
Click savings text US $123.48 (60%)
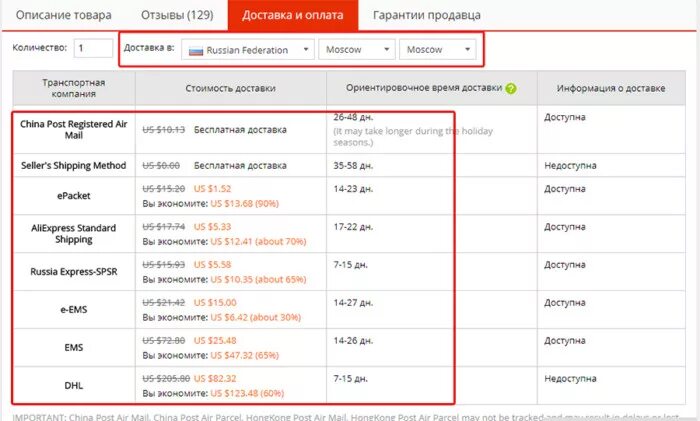coord(247,393)
